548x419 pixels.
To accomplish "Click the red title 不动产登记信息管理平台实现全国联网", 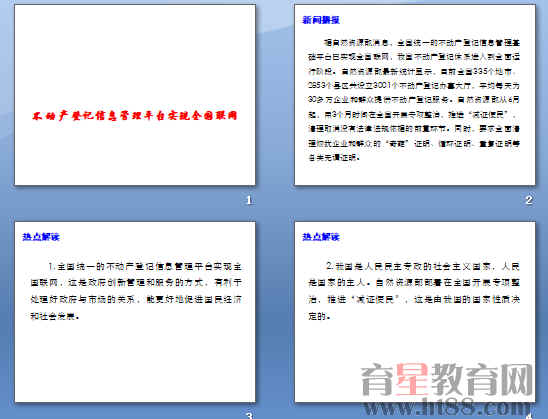I will coord(135,116).
